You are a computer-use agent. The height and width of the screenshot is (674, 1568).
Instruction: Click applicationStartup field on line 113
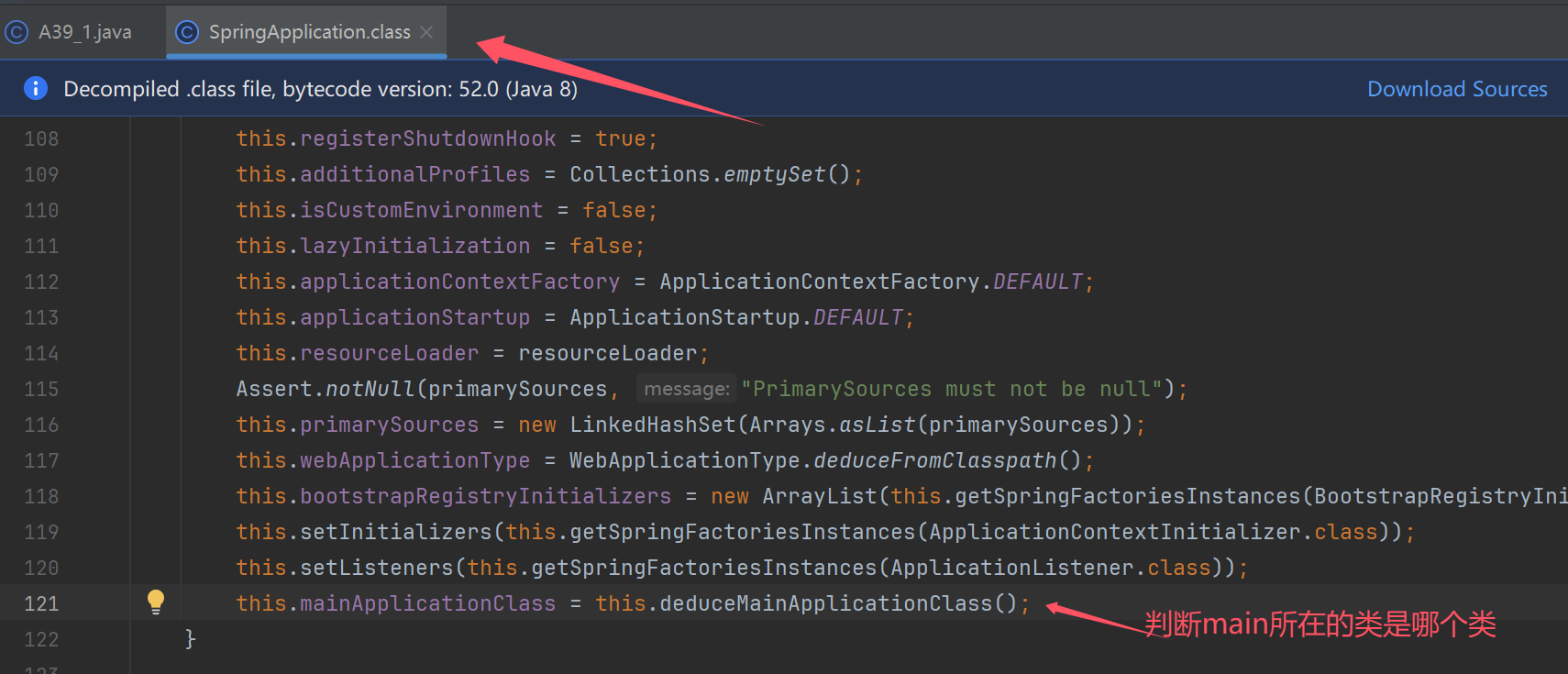point(415,317)
